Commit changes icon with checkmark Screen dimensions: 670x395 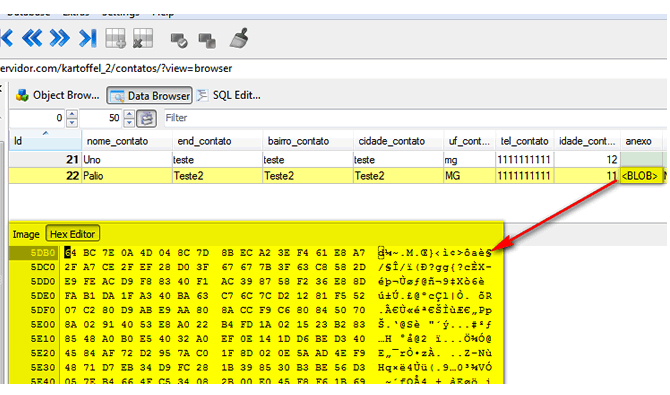pyautogui.click(x=179, y=41)
